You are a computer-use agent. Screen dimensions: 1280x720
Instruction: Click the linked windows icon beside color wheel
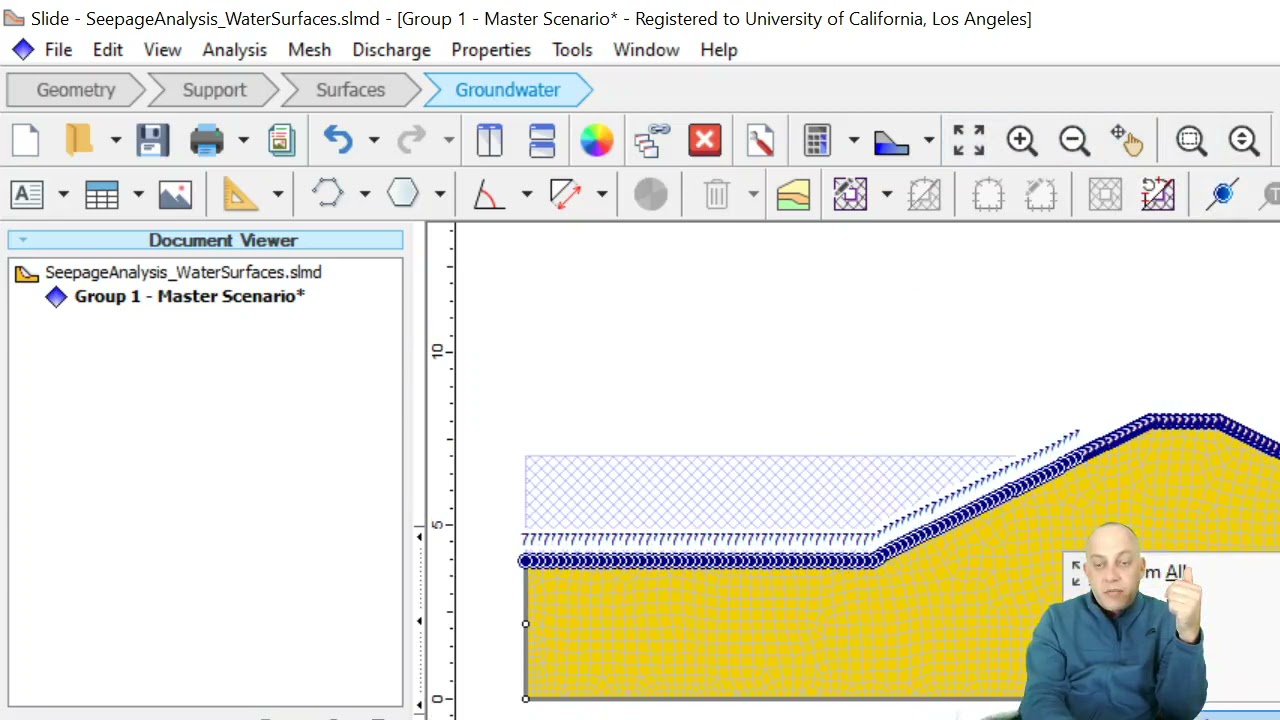(651, 140)
